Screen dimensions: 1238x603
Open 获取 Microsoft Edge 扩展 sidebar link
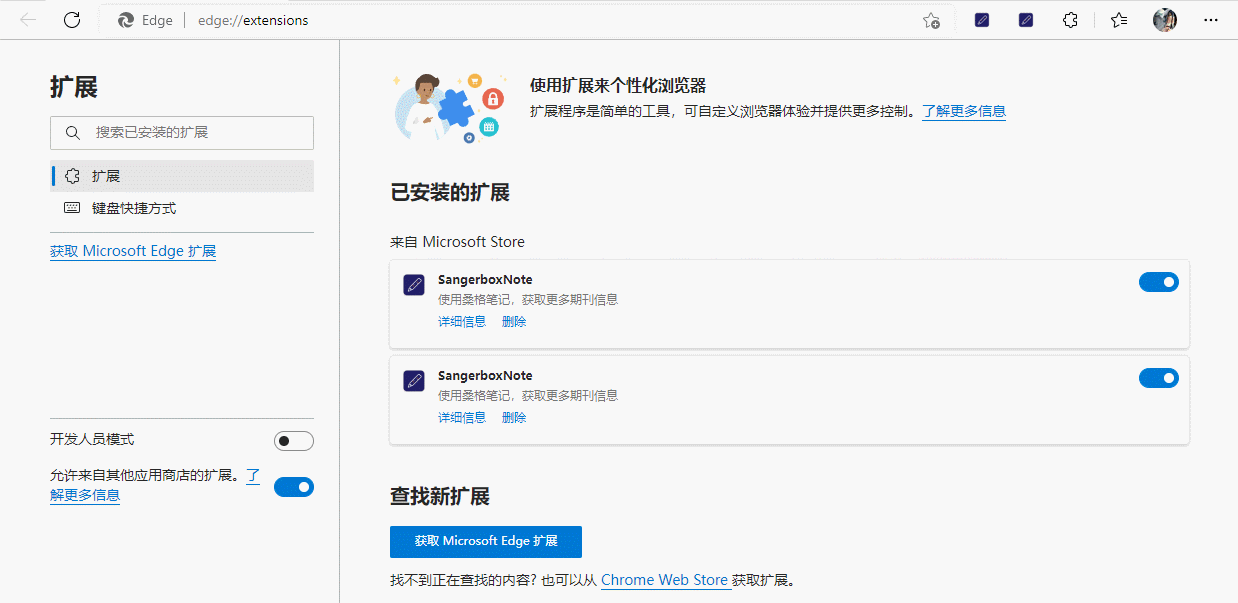click(x=133, y=251)
